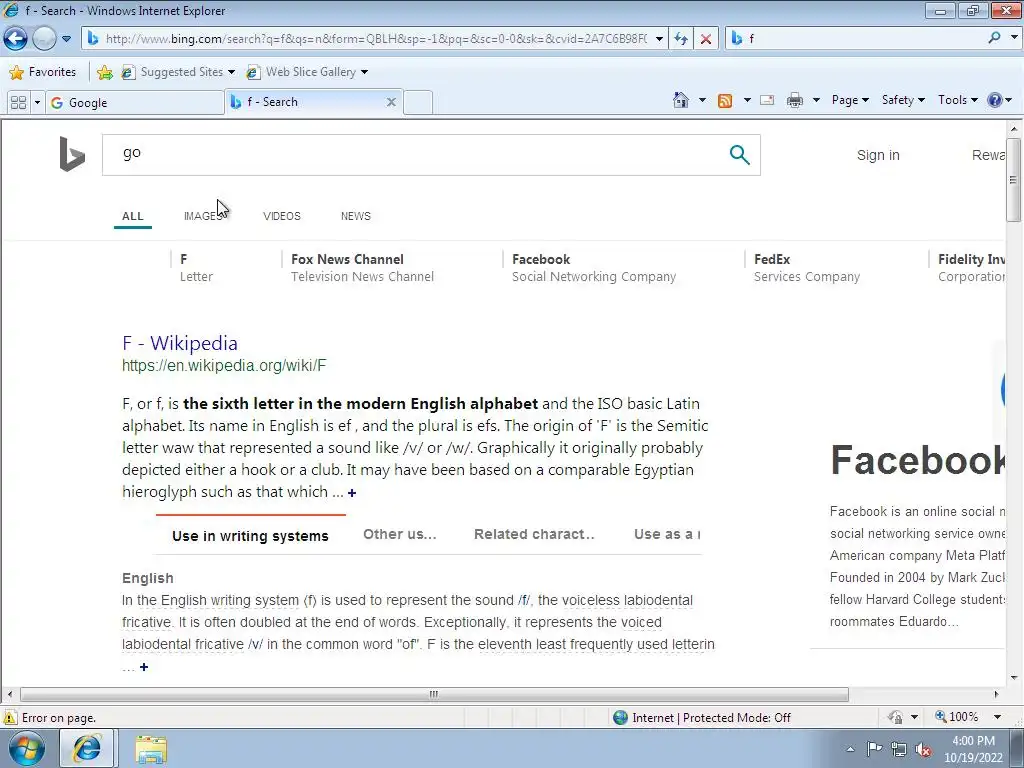Image resolution: width=1024 pixels, height=768 pixels.
Task: Click the browser Forward button
Action: tap(44, 39)
